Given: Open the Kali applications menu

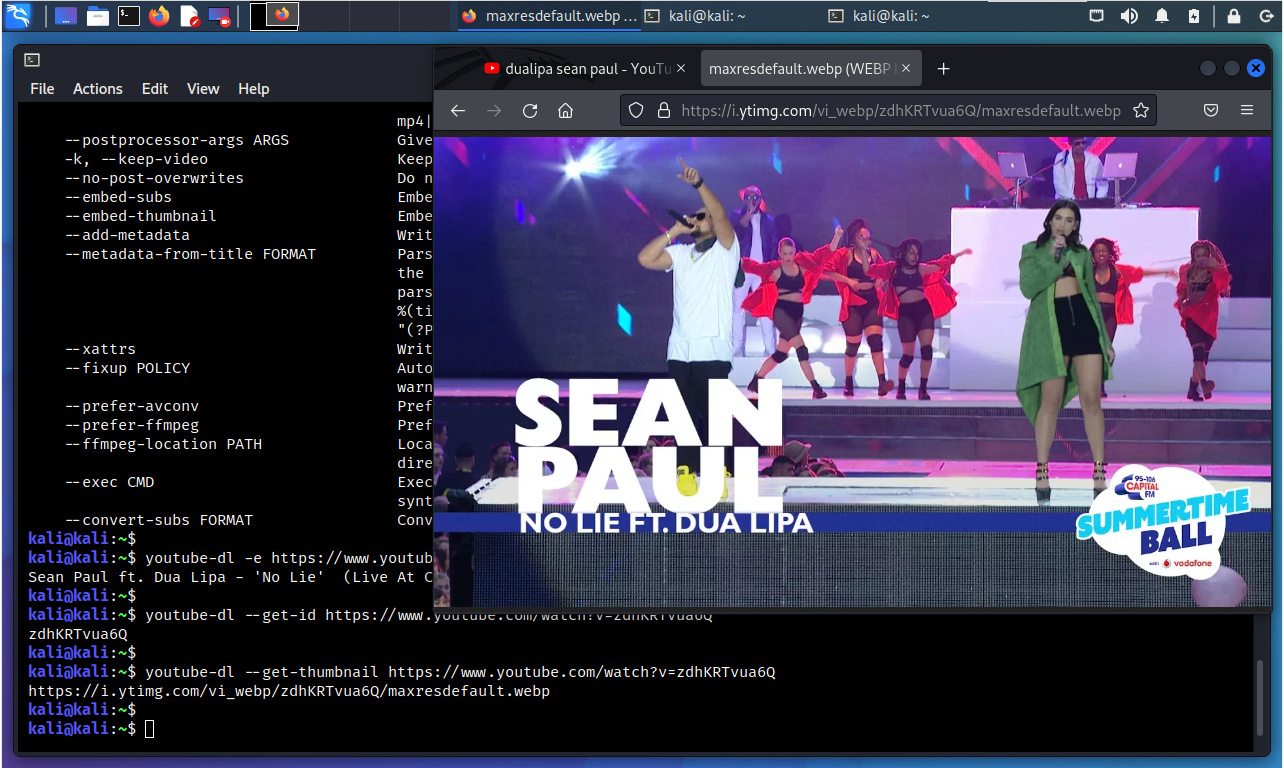Looking at the screenshot, I should (18, 15).
